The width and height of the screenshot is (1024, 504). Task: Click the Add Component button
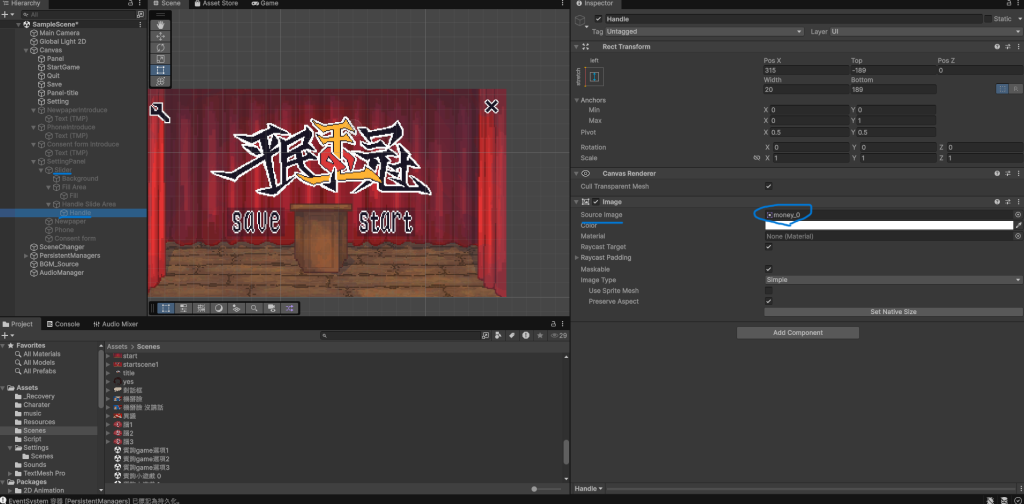(797, 333)
